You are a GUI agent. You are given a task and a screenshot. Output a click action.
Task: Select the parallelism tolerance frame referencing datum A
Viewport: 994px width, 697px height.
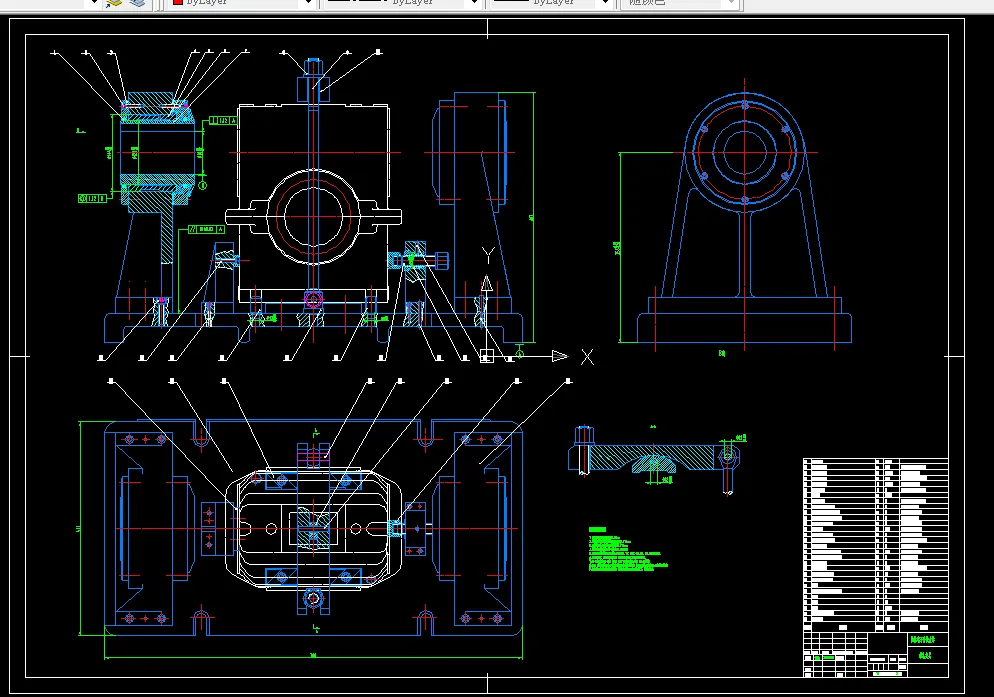(x=207, y=229)
